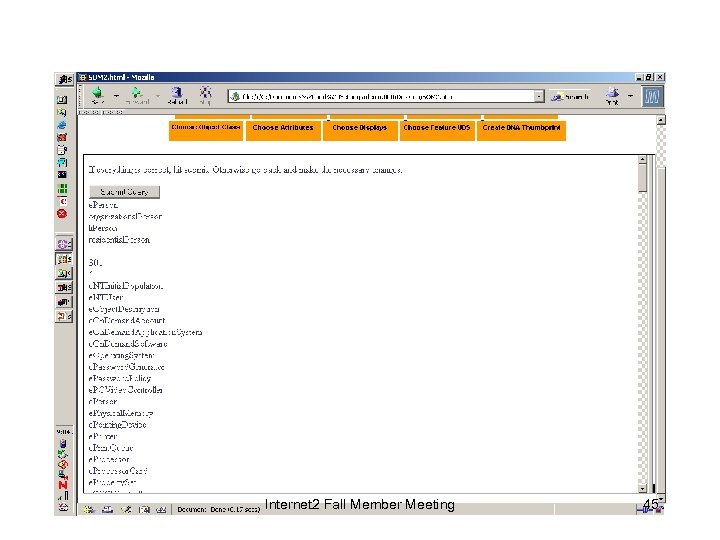Click the green grid quick launch icon

pos(62,188)
